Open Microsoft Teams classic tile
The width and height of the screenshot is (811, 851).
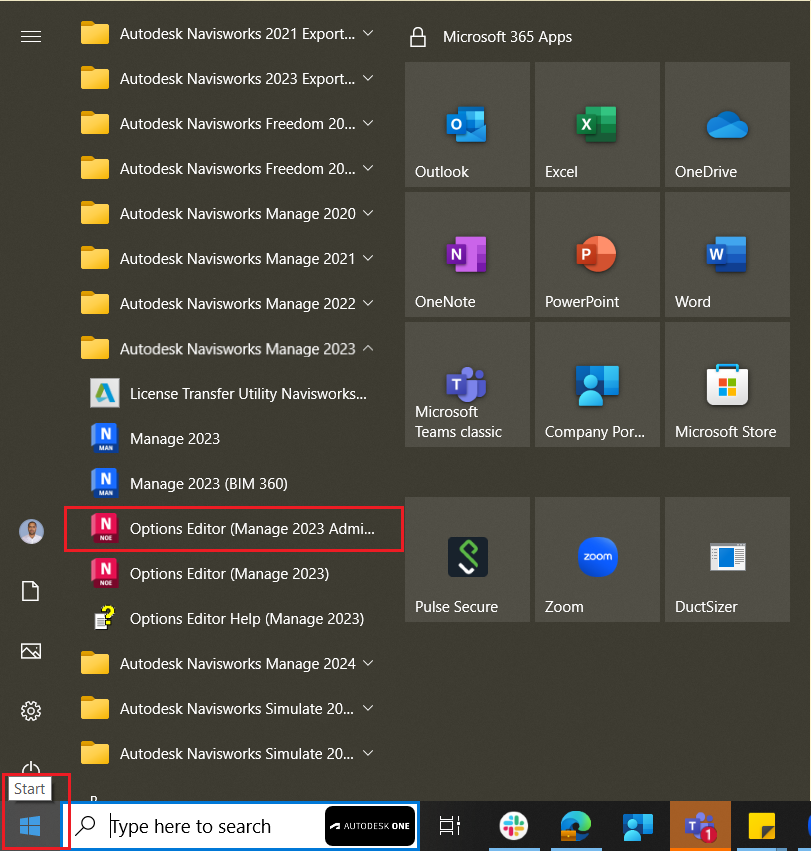[x=467, y=385]
